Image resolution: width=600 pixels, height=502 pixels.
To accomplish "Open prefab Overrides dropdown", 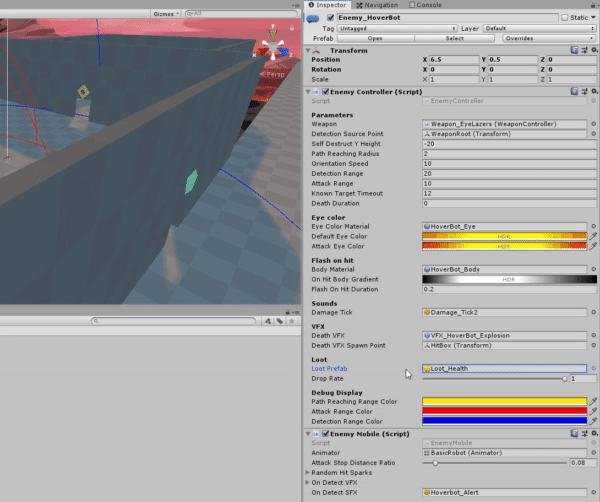I will (549, 38).
